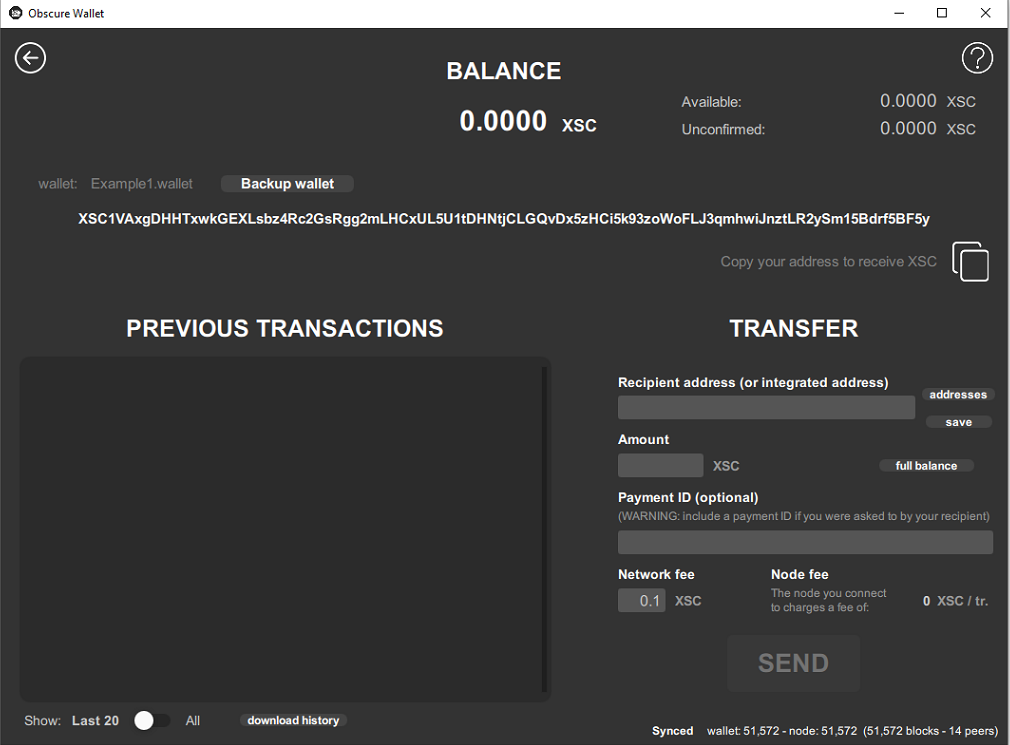
Task: Open the saved addresses list
Action: tap(957, 395)
